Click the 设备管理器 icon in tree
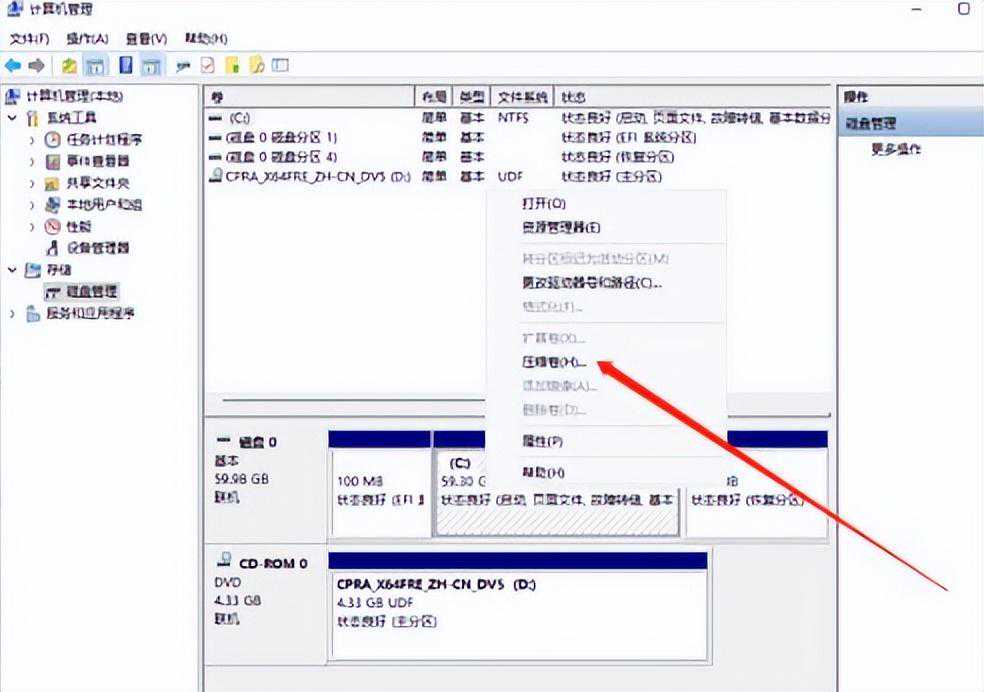The width and height of the screenshot is (984, 692). coord(53,248)
